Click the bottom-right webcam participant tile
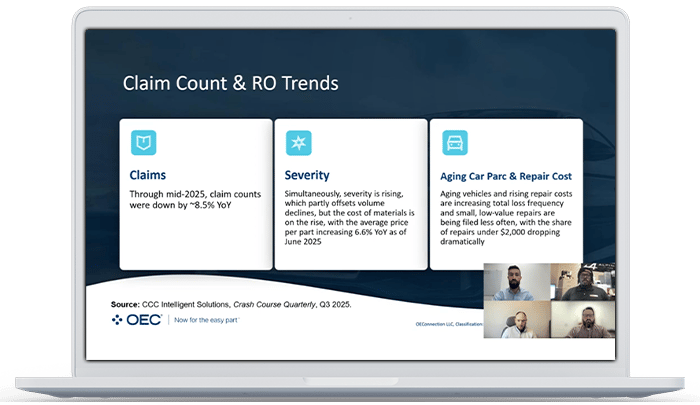The image size is (700, 405). pos(583,319)
